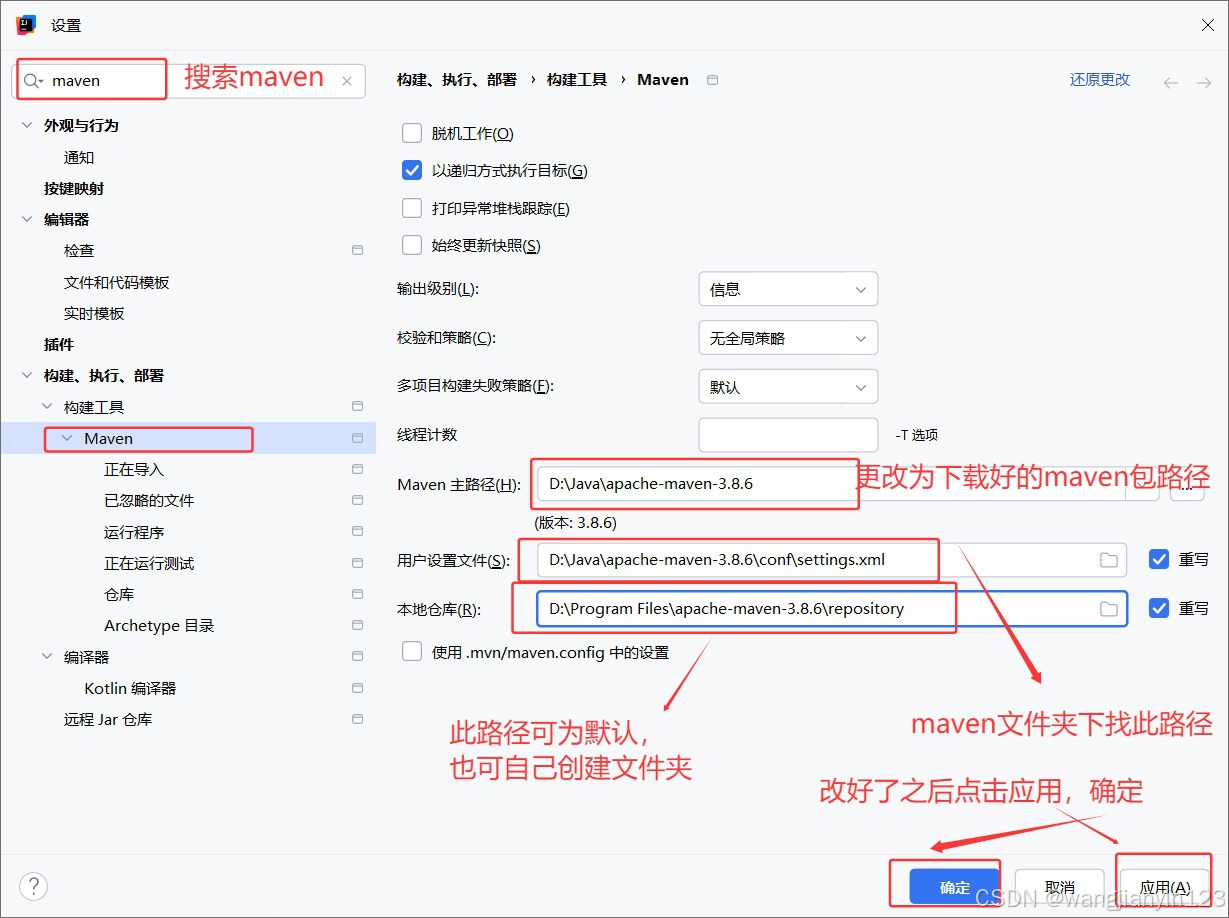
Task: Browse folder for 本地仓库
Action: click(x=1108, y=609)
